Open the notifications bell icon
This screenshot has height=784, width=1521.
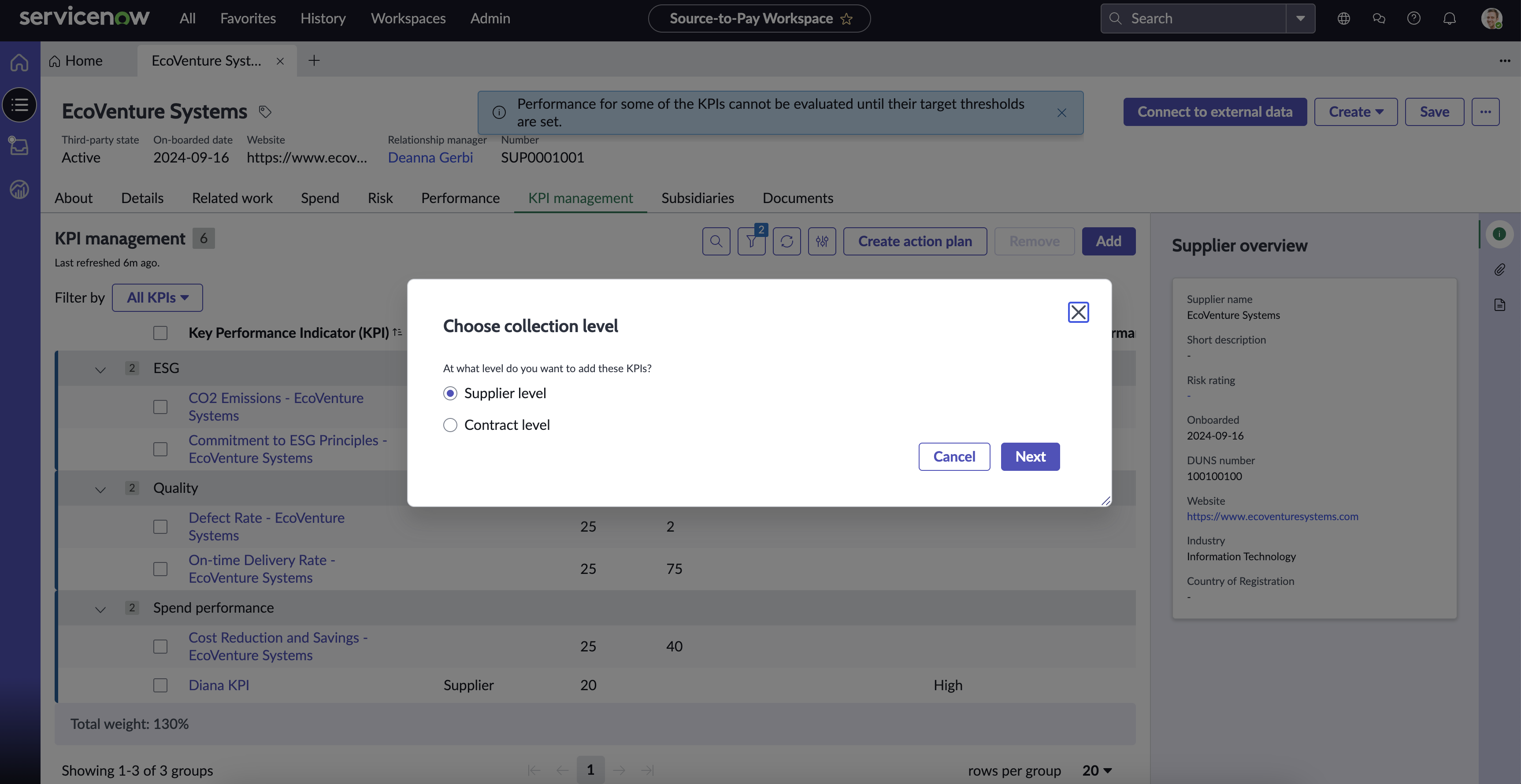coord(1450,18)
